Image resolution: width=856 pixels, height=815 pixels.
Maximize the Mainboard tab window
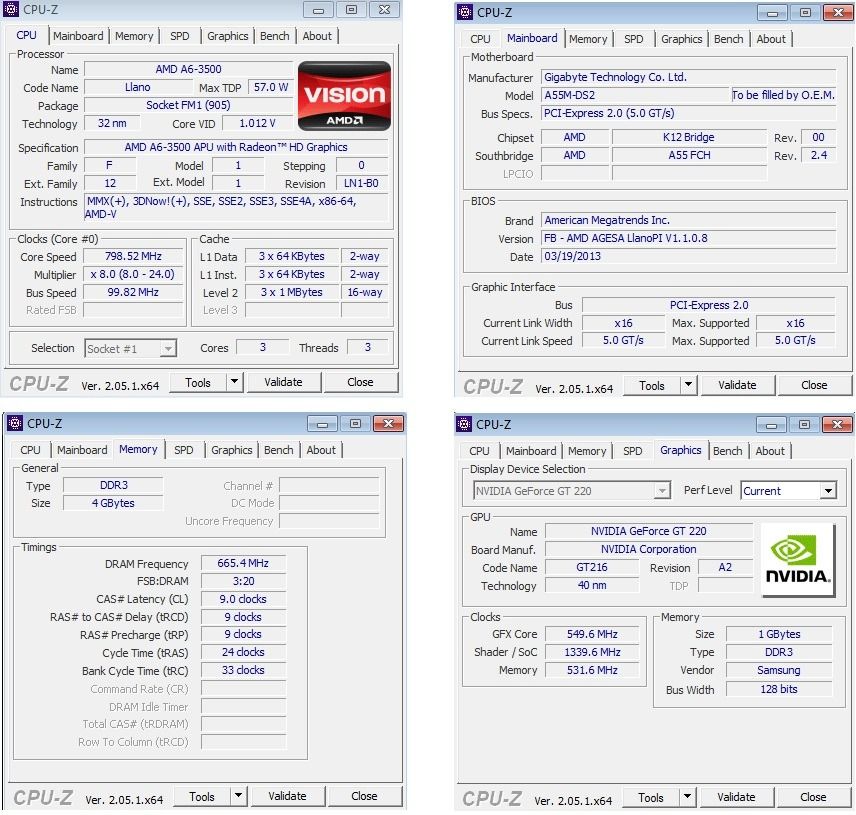click(x=805, y=13)
